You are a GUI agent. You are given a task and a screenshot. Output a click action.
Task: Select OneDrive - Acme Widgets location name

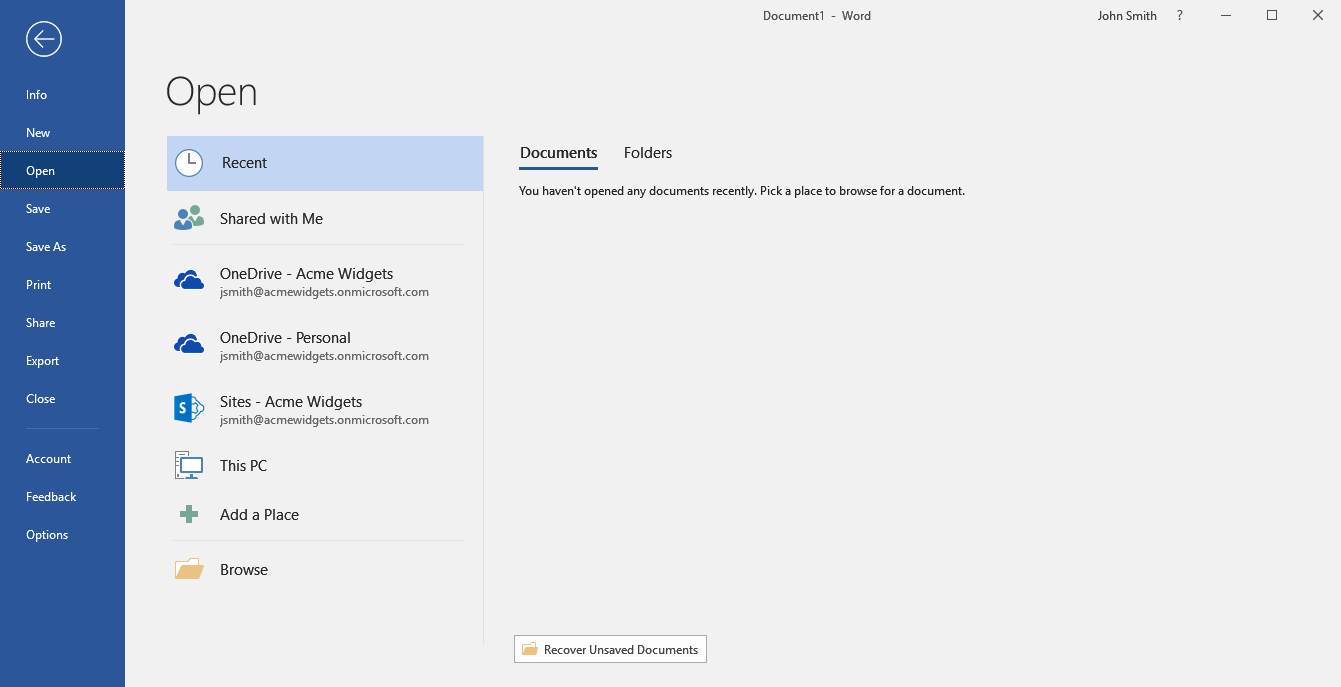point(307,274)
